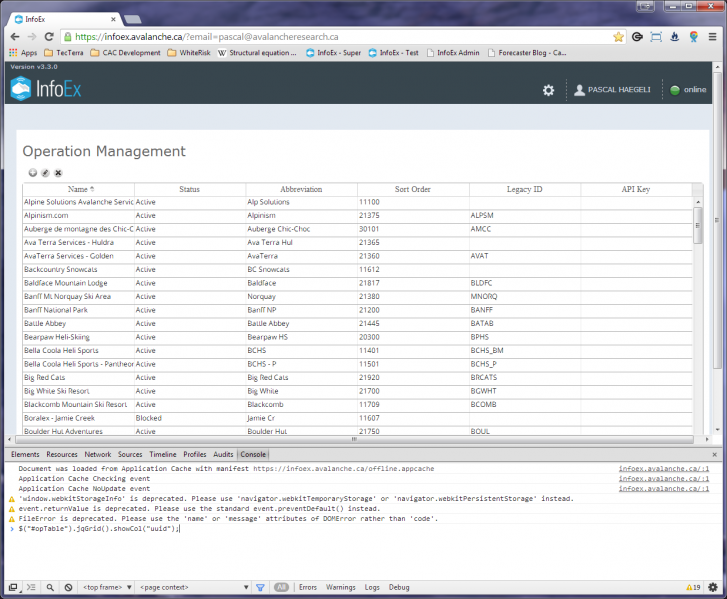Open the WhiteRisk bookmark folder
The image size is (727, 599).
click(x=189, y=53)
